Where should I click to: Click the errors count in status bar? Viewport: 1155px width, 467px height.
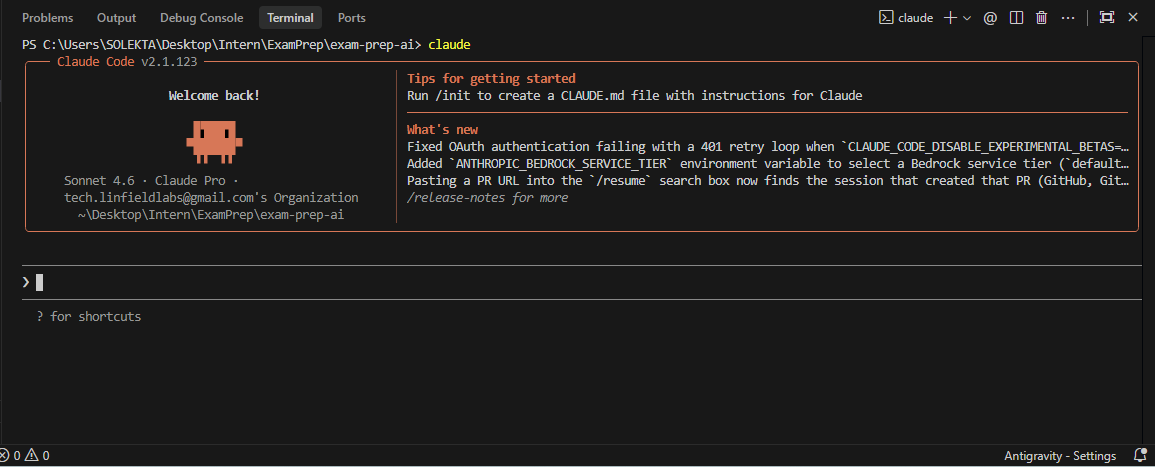tap(10, 456)
